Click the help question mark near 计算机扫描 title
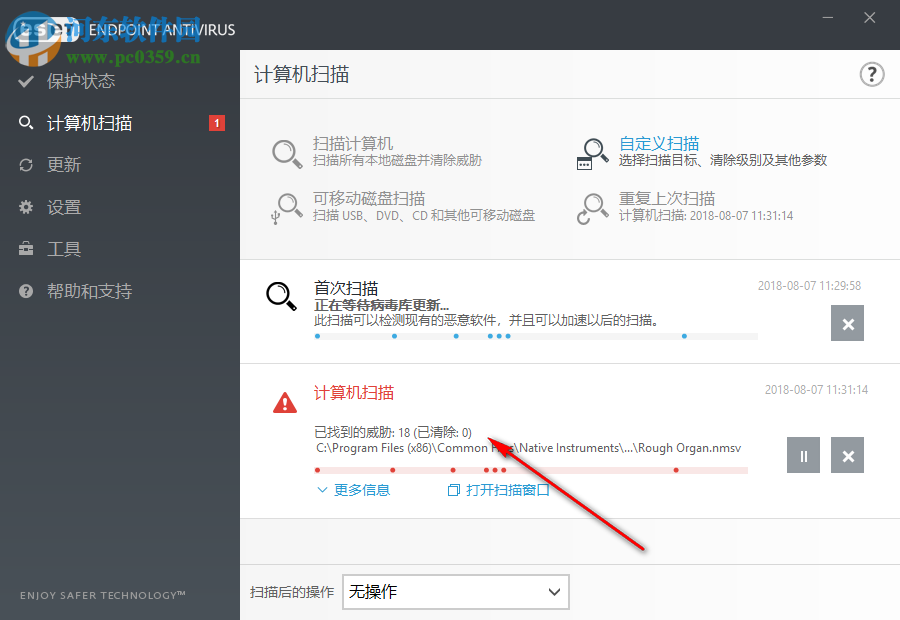 click(871, 74)
